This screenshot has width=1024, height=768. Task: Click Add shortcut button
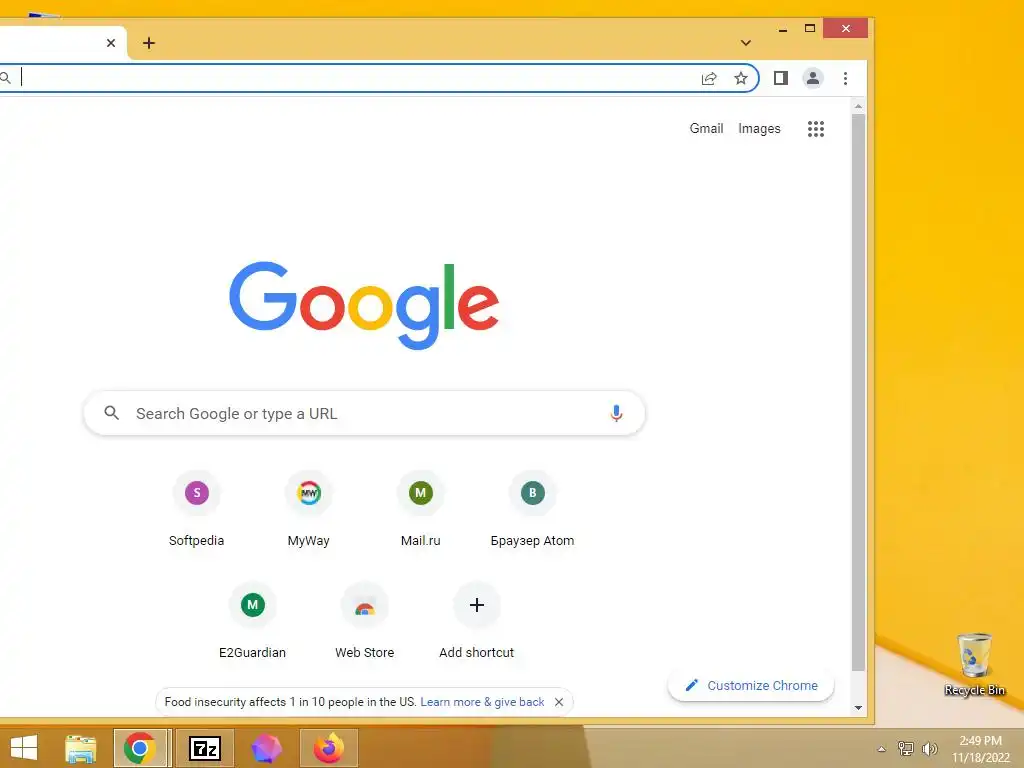pyautogui.click(x=477, y=622)
